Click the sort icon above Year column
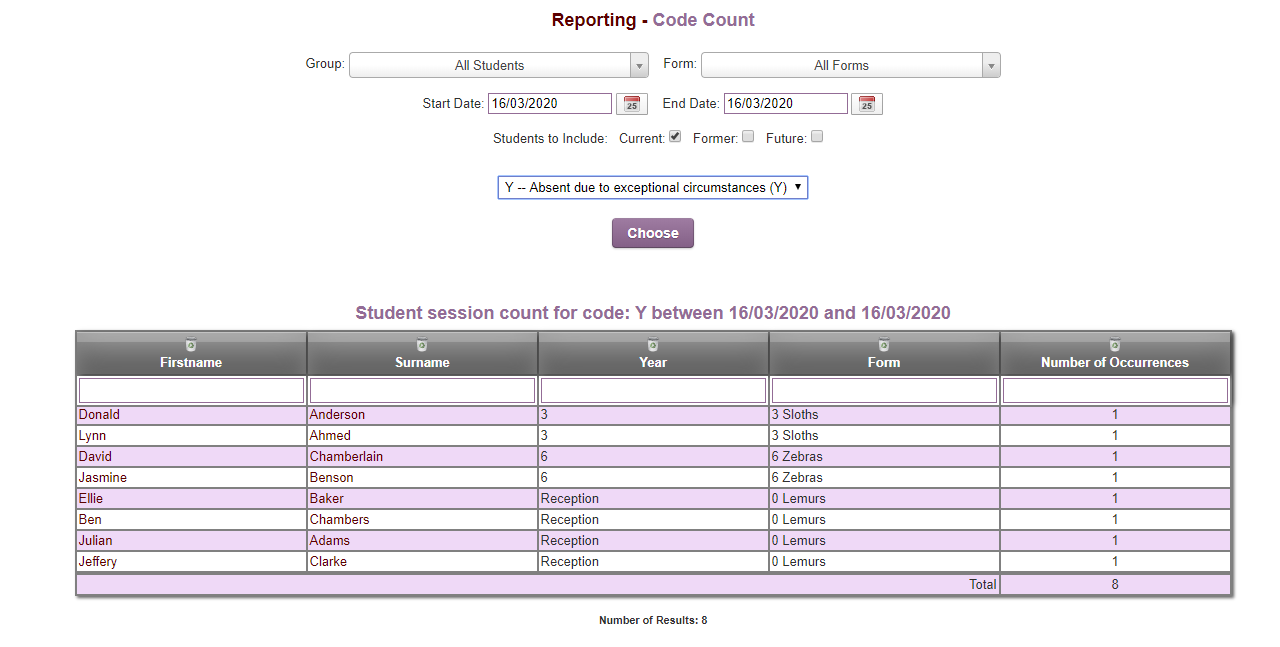This screenshot has height=647, width=1280. tap(652, 343)
